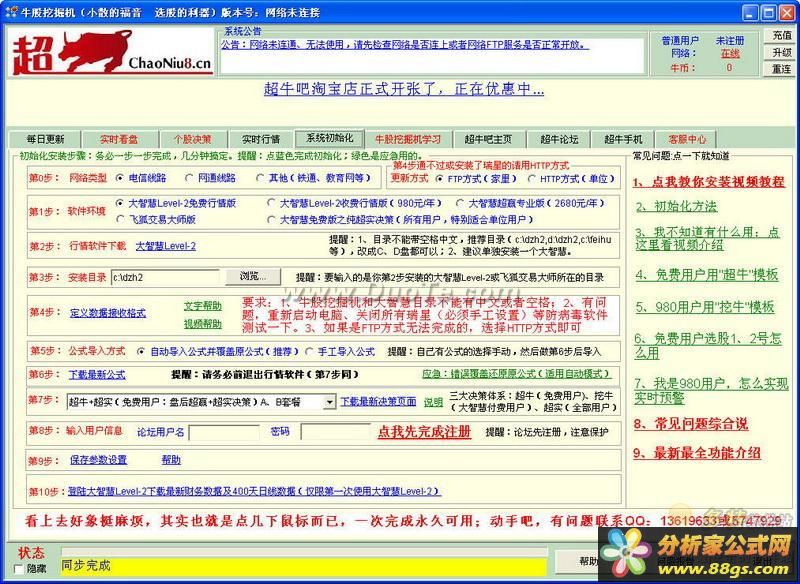Open the 第7步 package dropdown

(x=330, y=402)
